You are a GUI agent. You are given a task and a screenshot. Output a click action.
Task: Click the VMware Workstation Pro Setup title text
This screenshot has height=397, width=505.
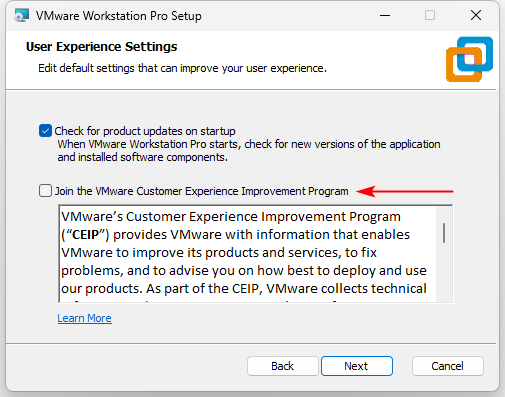(119, 16)
